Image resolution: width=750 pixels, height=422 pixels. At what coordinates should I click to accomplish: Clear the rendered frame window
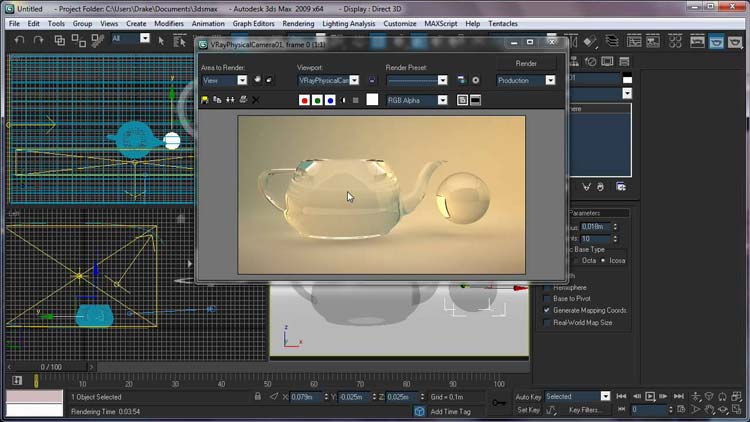256,100
